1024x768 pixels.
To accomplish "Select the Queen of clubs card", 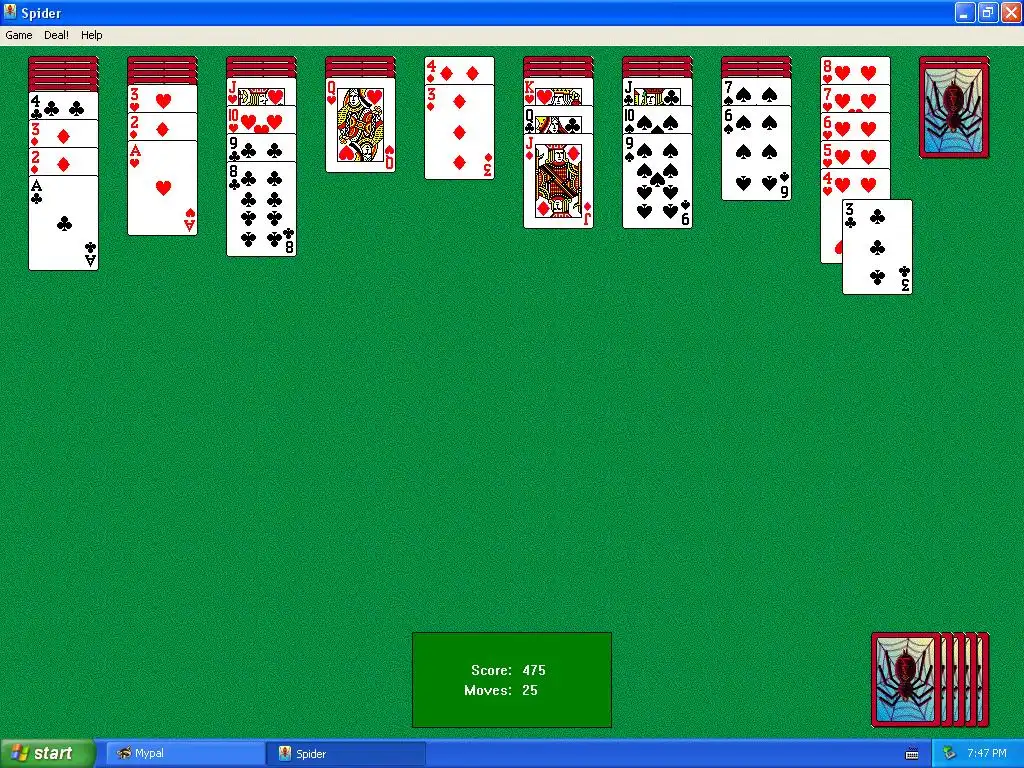I will [x=558, y=120].
